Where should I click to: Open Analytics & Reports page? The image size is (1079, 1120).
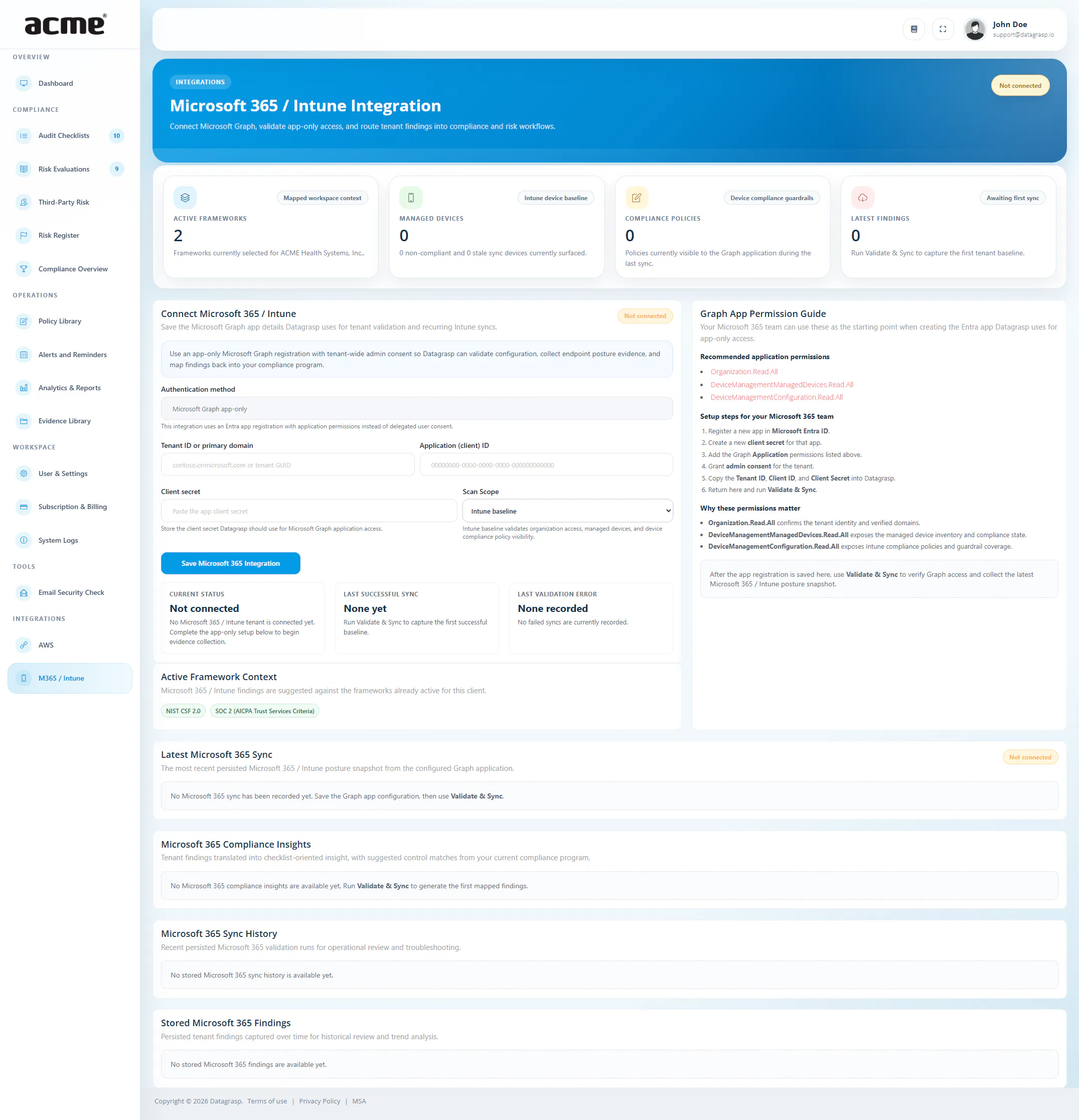point(69,388)
